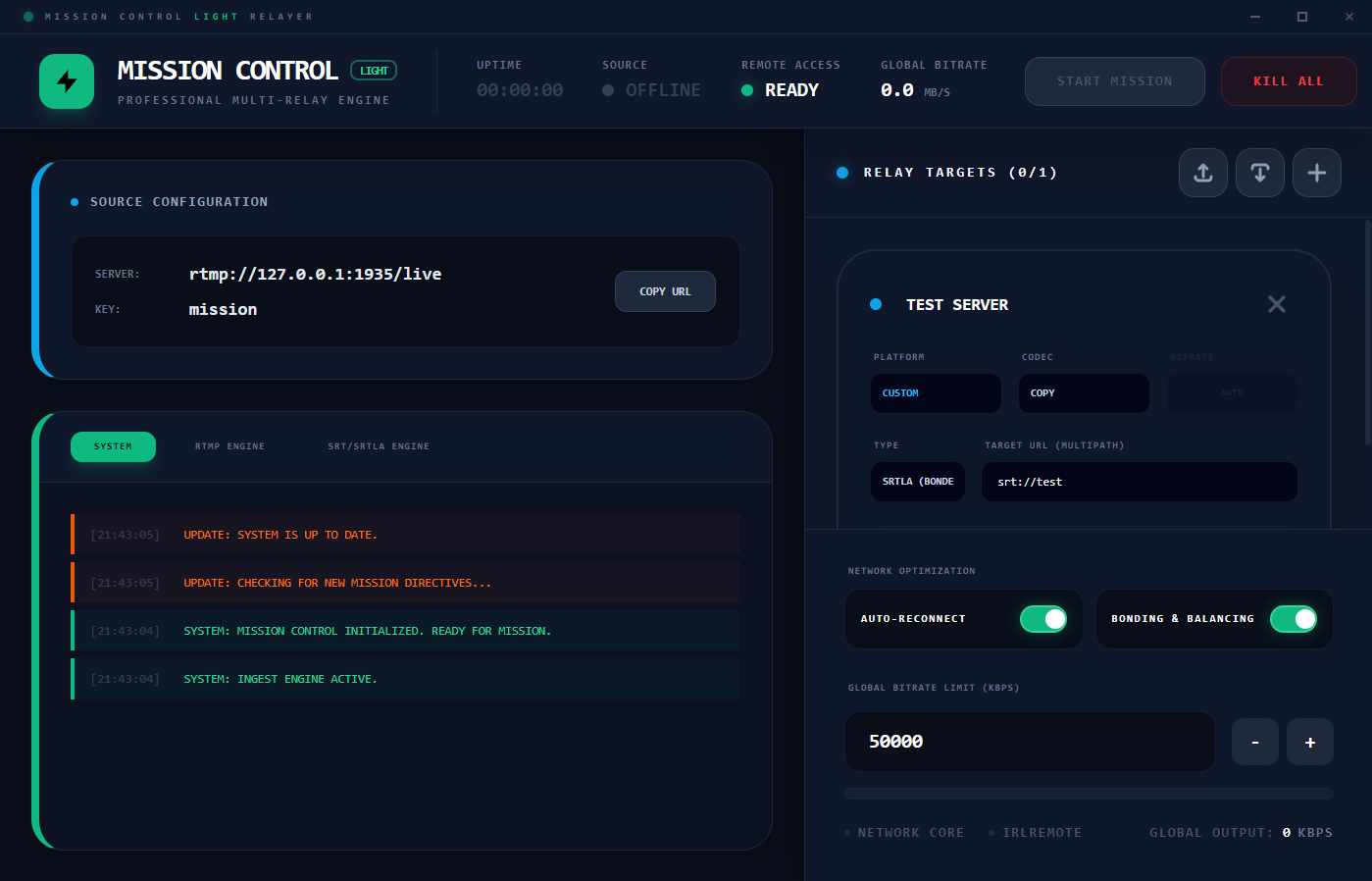Click the server address rtmp://127.0.0.1:1935/live
The image size is (1372, 881).
(x=315, y=275)
